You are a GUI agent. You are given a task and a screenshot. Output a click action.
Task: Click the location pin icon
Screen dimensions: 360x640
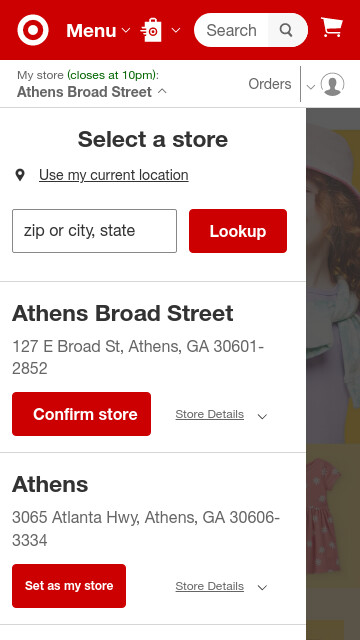tap(20, 175)
